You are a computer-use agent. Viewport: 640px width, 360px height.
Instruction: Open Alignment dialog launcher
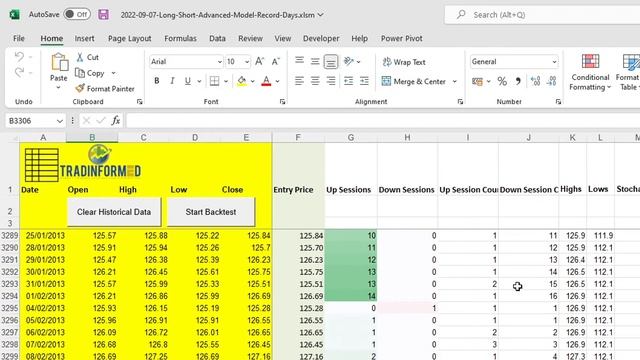tap(460, 102)
